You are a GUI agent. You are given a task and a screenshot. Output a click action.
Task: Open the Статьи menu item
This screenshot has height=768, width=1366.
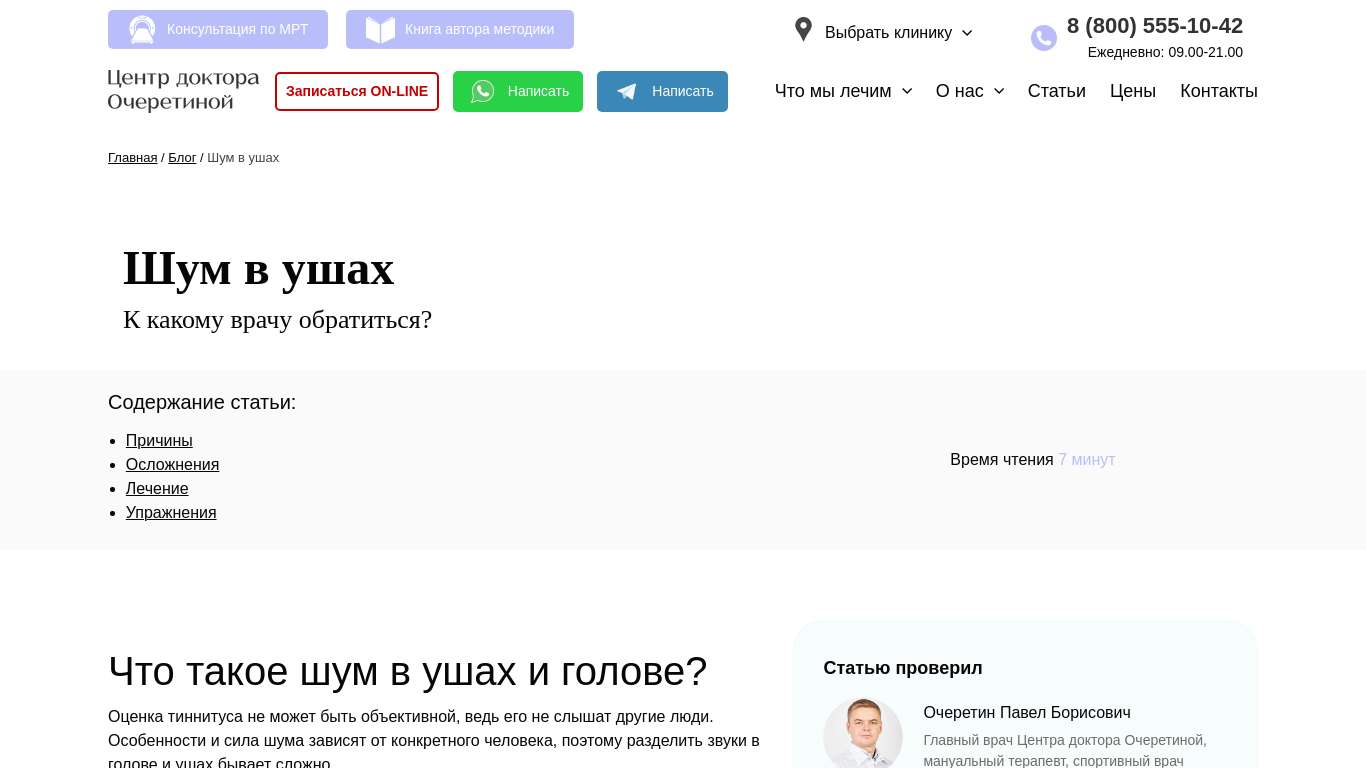coord(1056,91)
